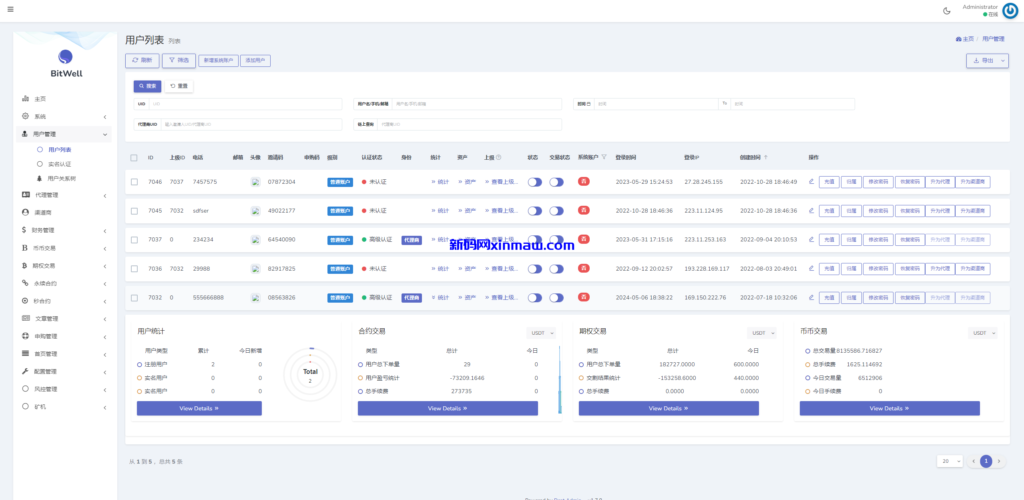Check the select-all checkbox in table header
The height and width of the screenshot is (500, 1024).
[x=134, y=157]
